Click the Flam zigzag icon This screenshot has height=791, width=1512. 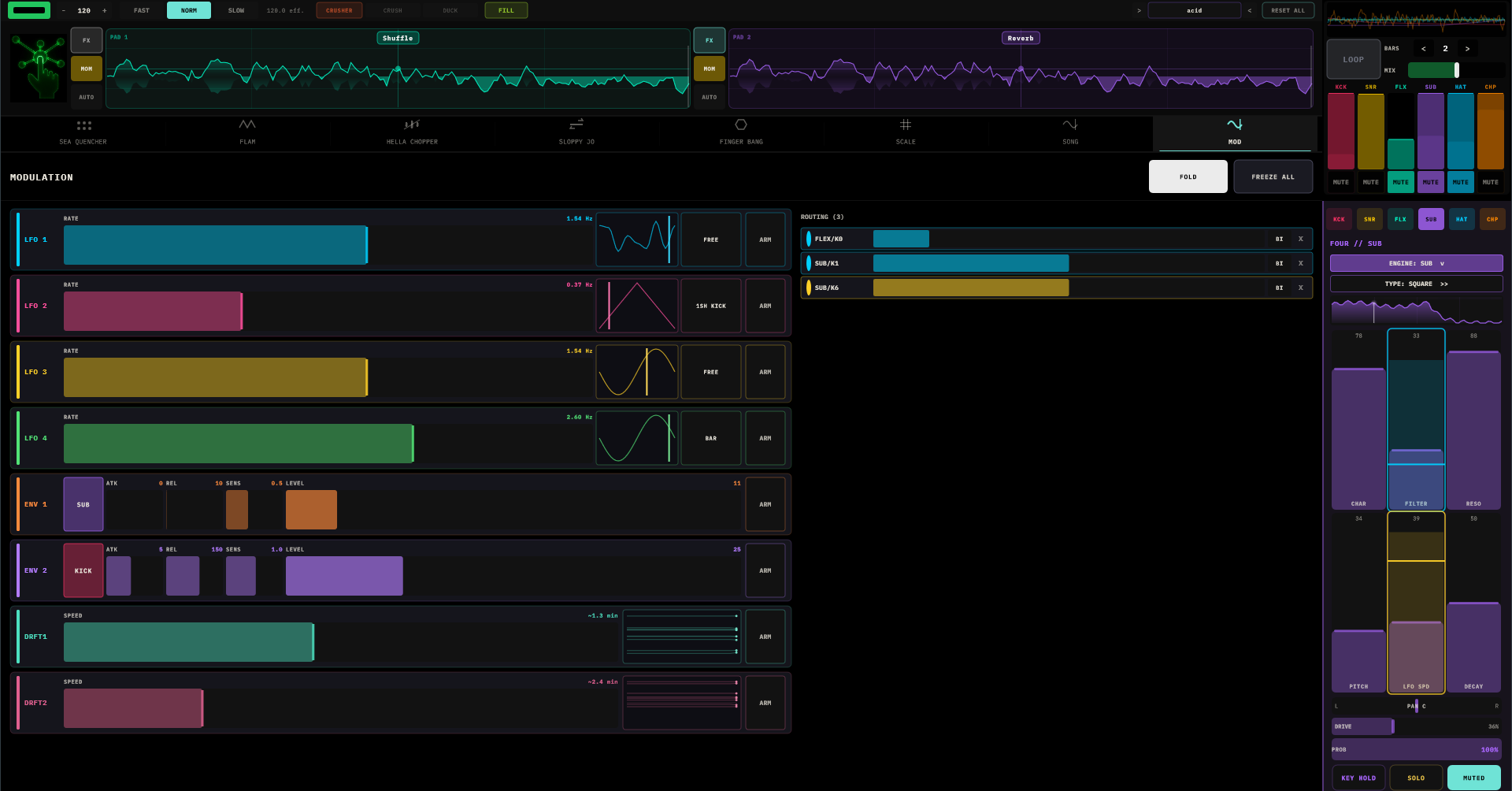pyautogui.click(x=247, y=124)
